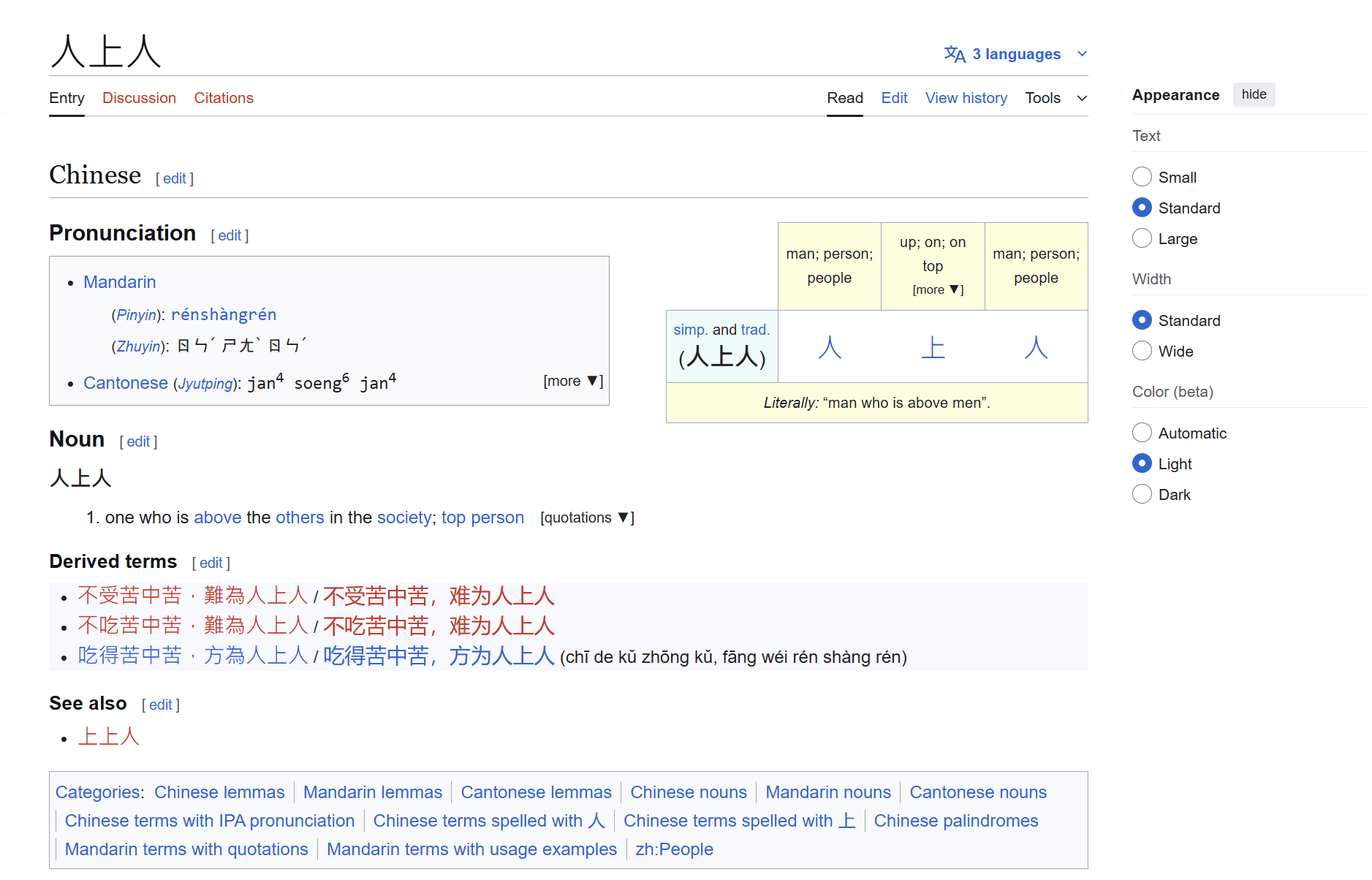Select Small text size

(x=1142, y=177)
